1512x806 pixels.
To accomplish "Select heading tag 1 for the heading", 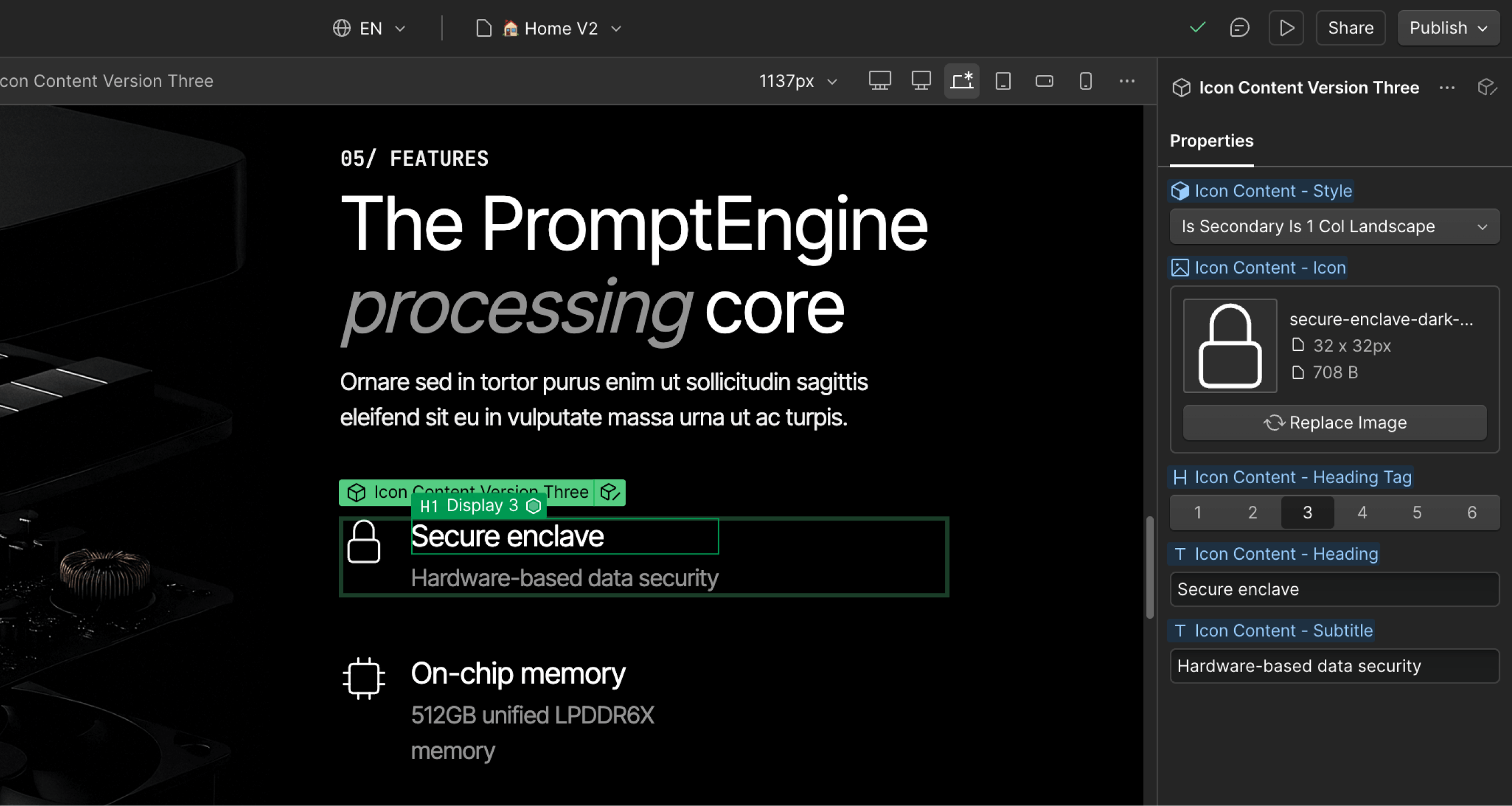I will pos(1197,512).
